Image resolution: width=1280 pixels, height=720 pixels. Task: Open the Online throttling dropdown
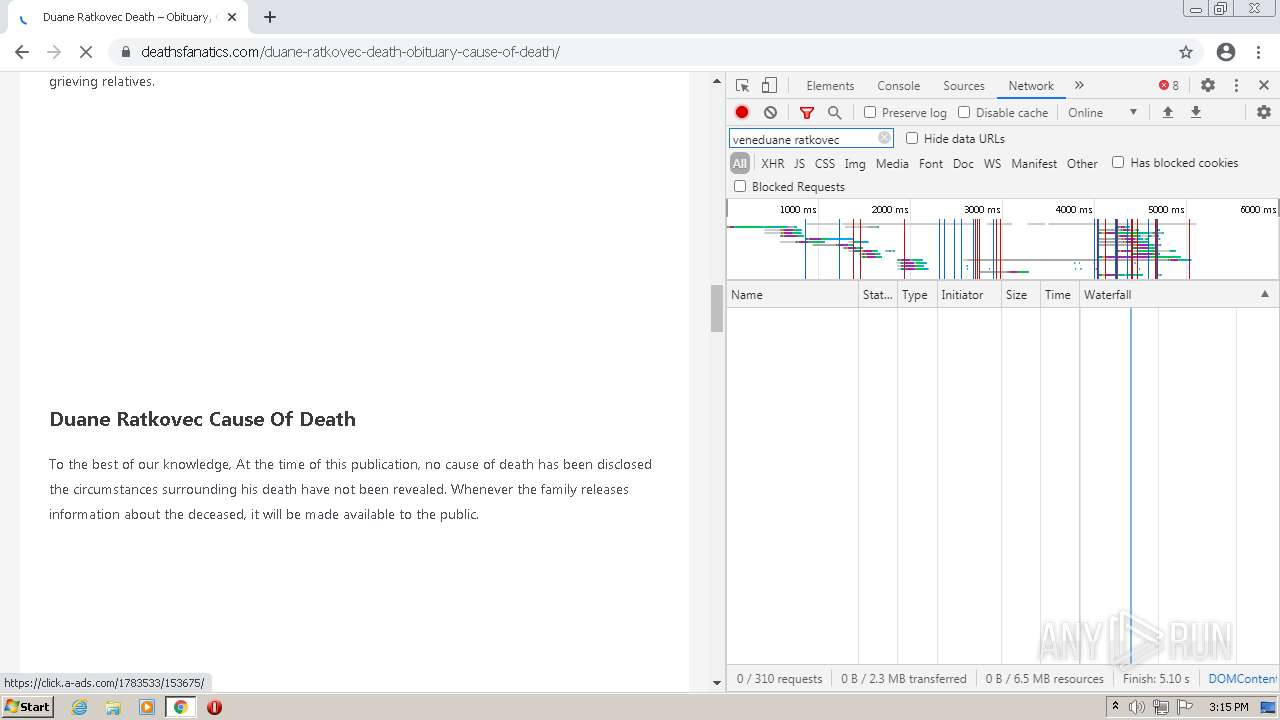[1103, 112]
